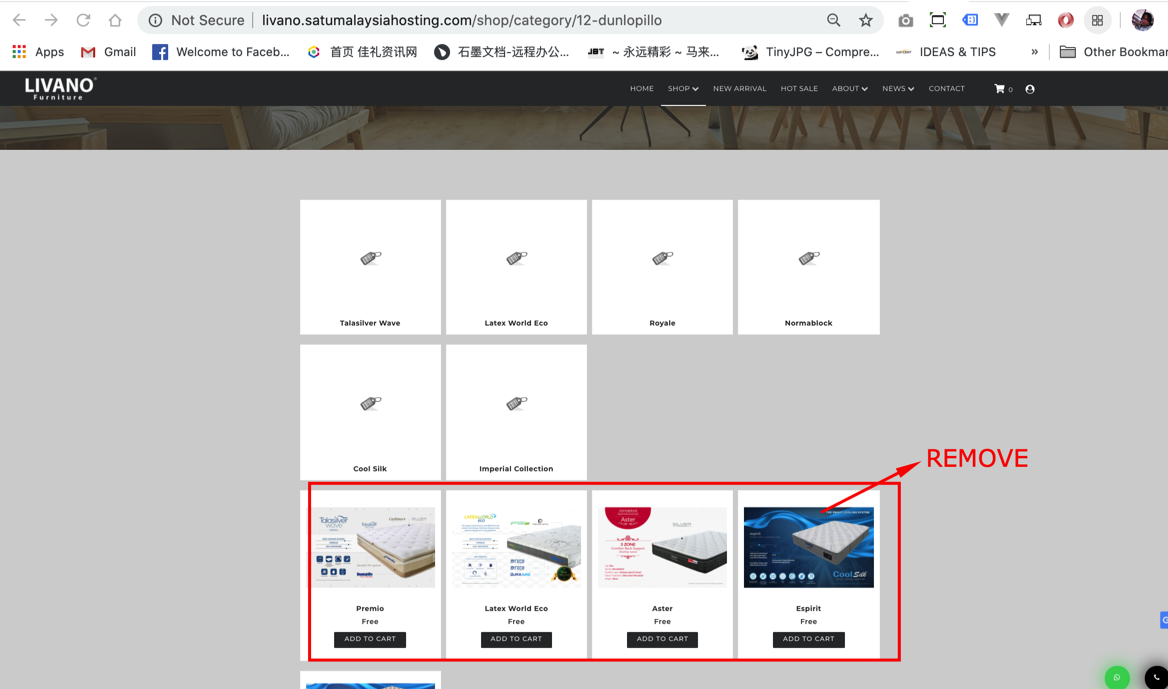The height and width of the screenshot is (689, 1168).
Task: Add Aster to cart
Action: pos(662,639)
